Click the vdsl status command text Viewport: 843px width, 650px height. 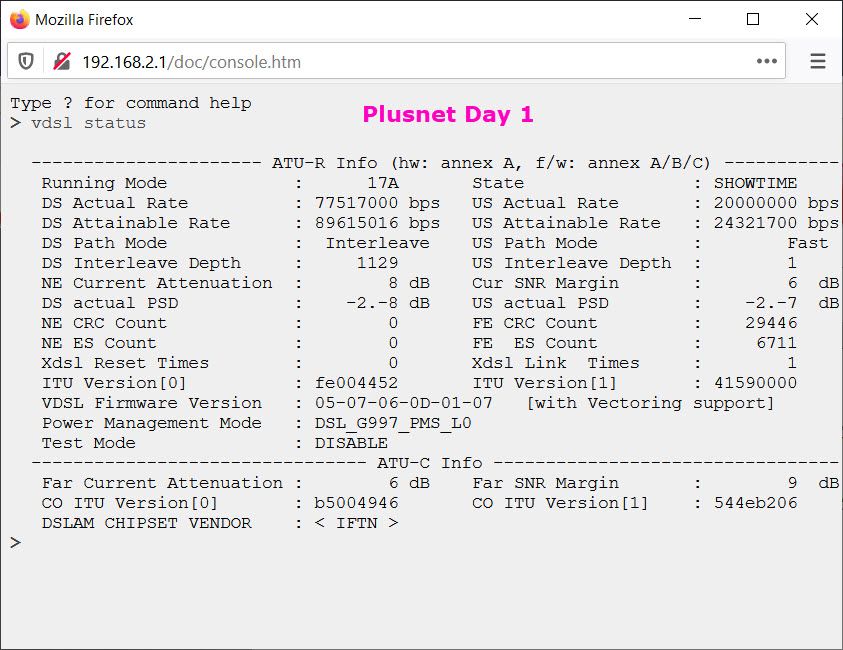pos(86,122)
